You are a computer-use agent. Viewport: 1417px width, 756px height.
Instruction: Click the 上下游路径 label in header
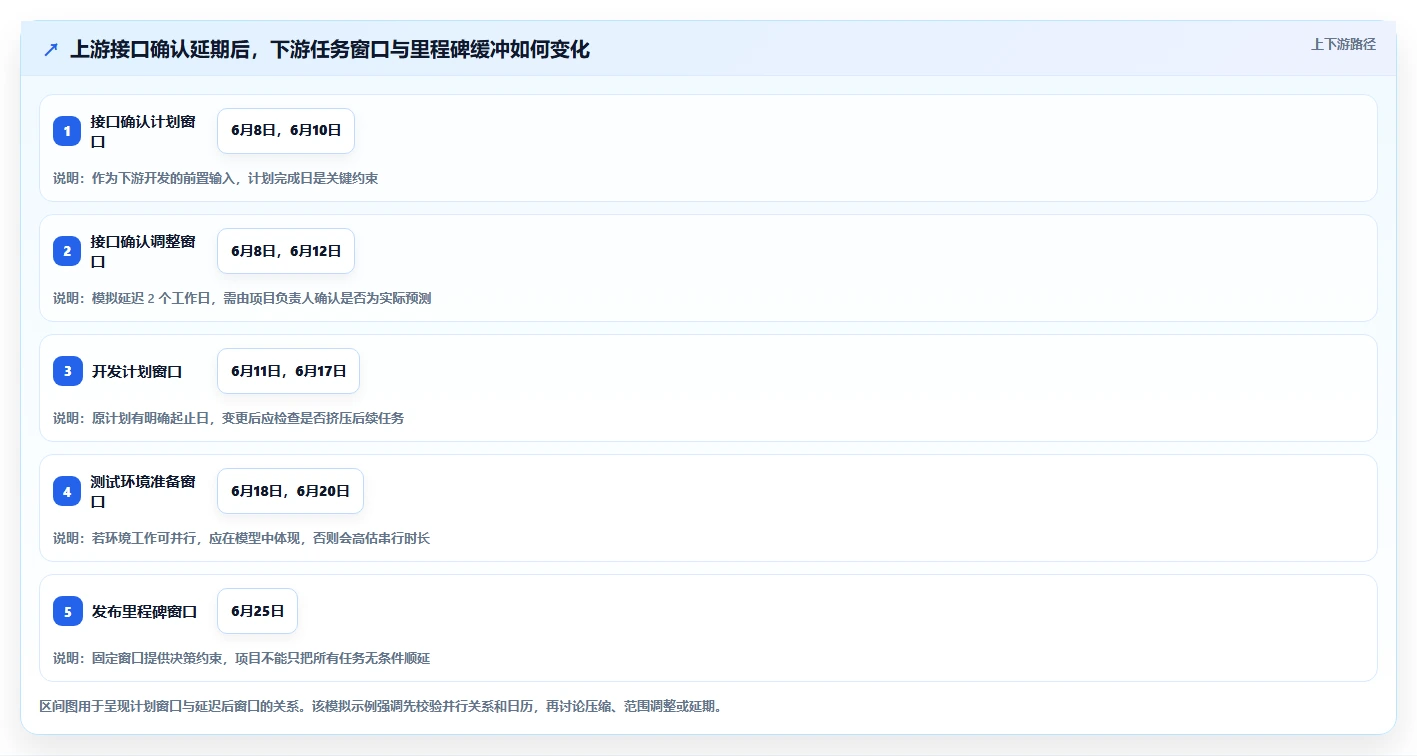[x=1343, y=44]
